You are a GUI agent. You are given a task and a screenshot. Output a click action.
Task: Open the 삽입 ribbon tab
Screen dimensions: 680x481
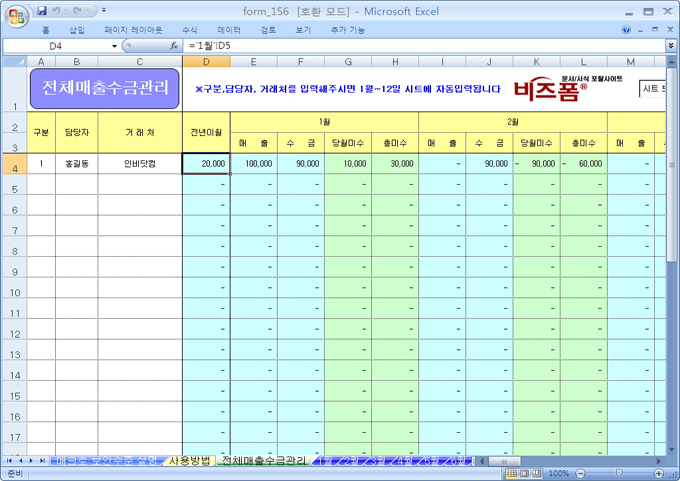click(x=77, y=30)
